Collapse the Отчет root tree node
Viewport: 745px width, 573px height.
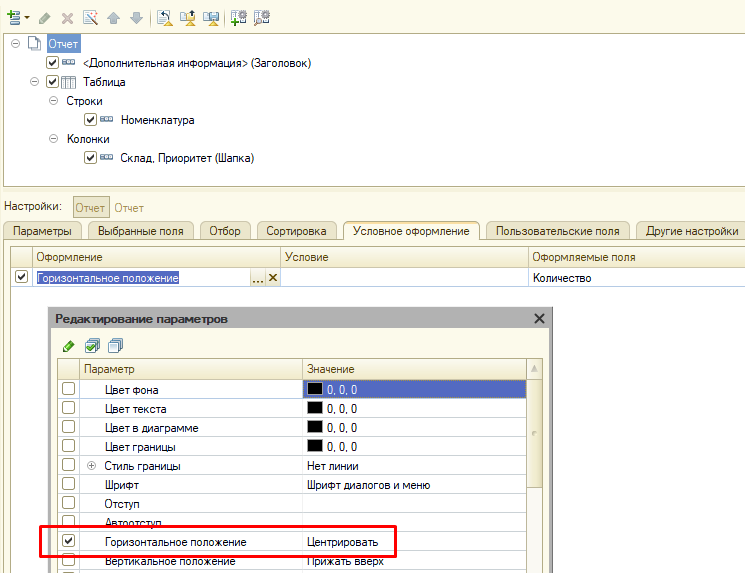coord(16,44)
